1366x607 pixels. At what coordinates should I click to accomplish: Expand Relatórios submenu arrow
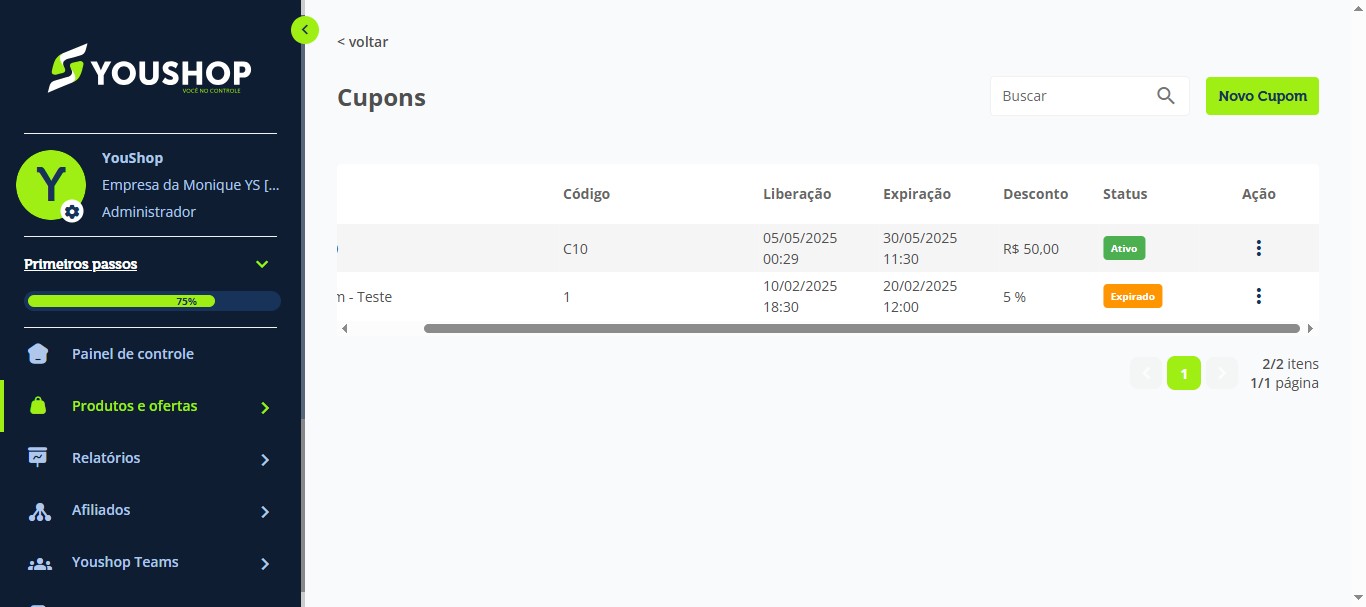(265, 460)
